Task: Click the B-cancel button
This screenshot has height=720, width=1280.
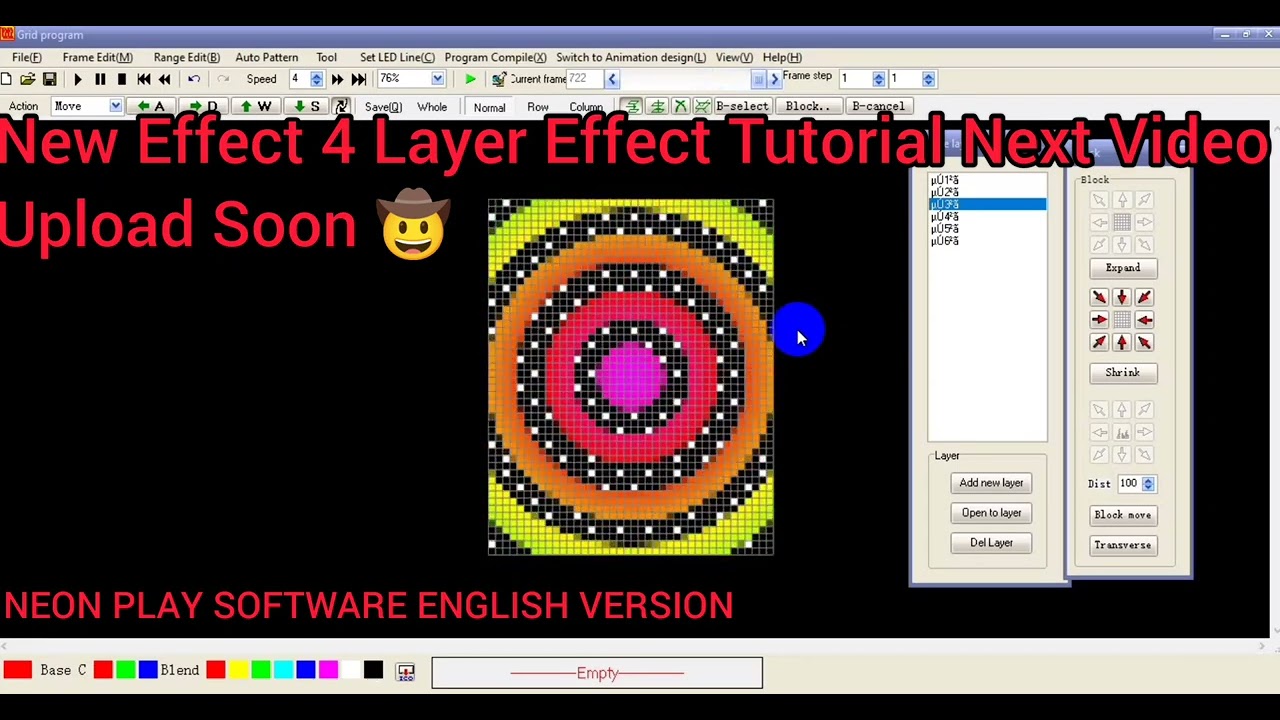Action: tap(878, 106)
